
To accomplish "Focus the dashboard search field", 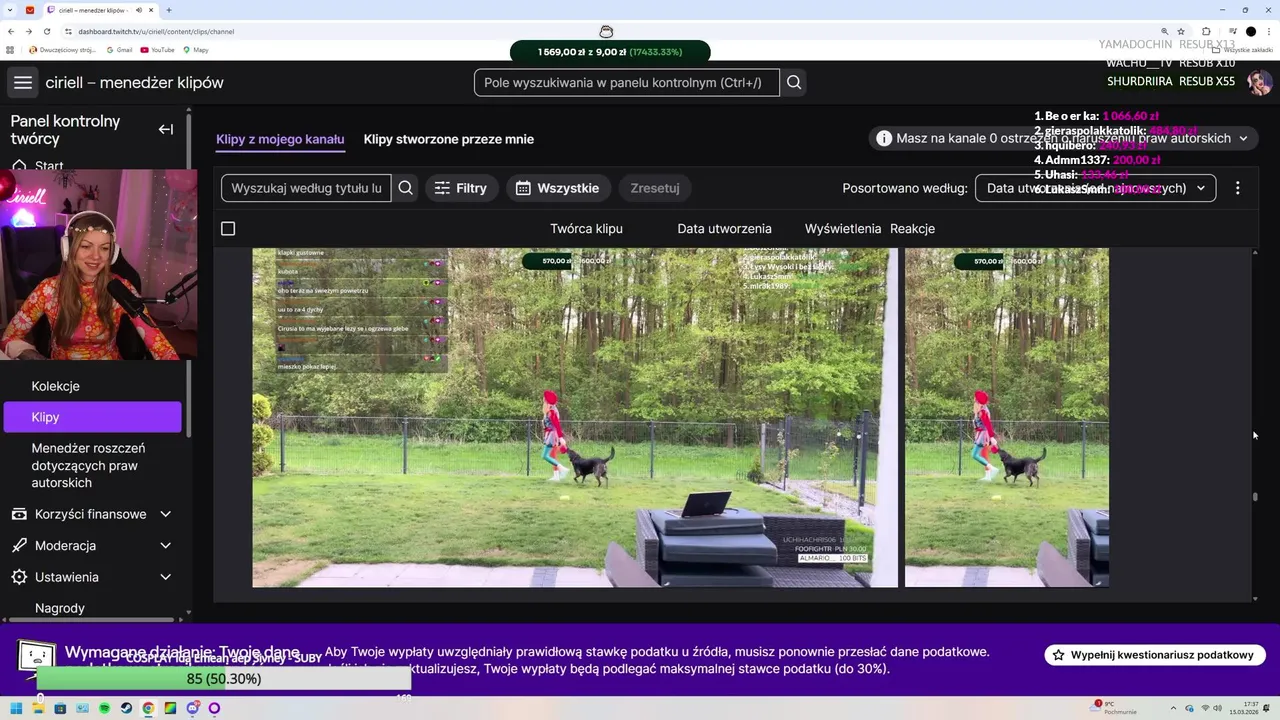I will point(627,83).
